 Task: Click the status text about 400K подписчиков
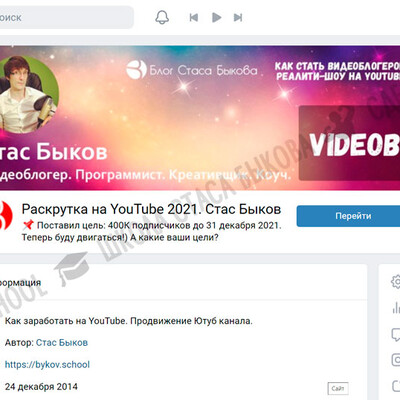click(152, 232)
